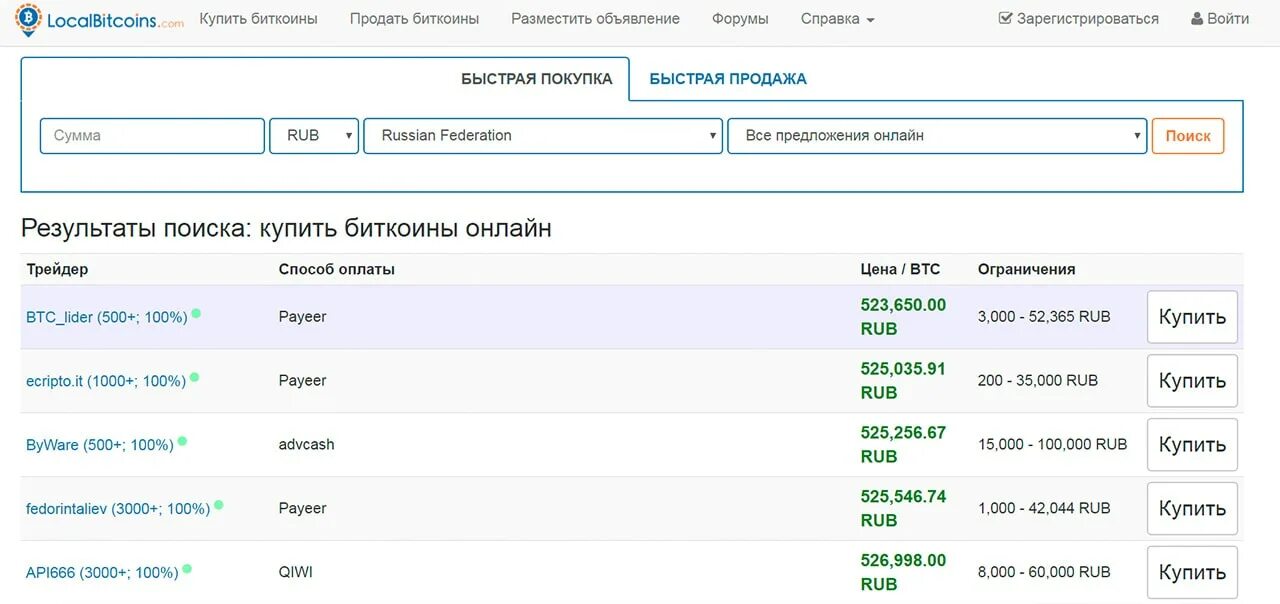Open the Russian Federation country dropdown
Image resolution: width=1280 pixels, height=604 pixels.
(543, 135)
